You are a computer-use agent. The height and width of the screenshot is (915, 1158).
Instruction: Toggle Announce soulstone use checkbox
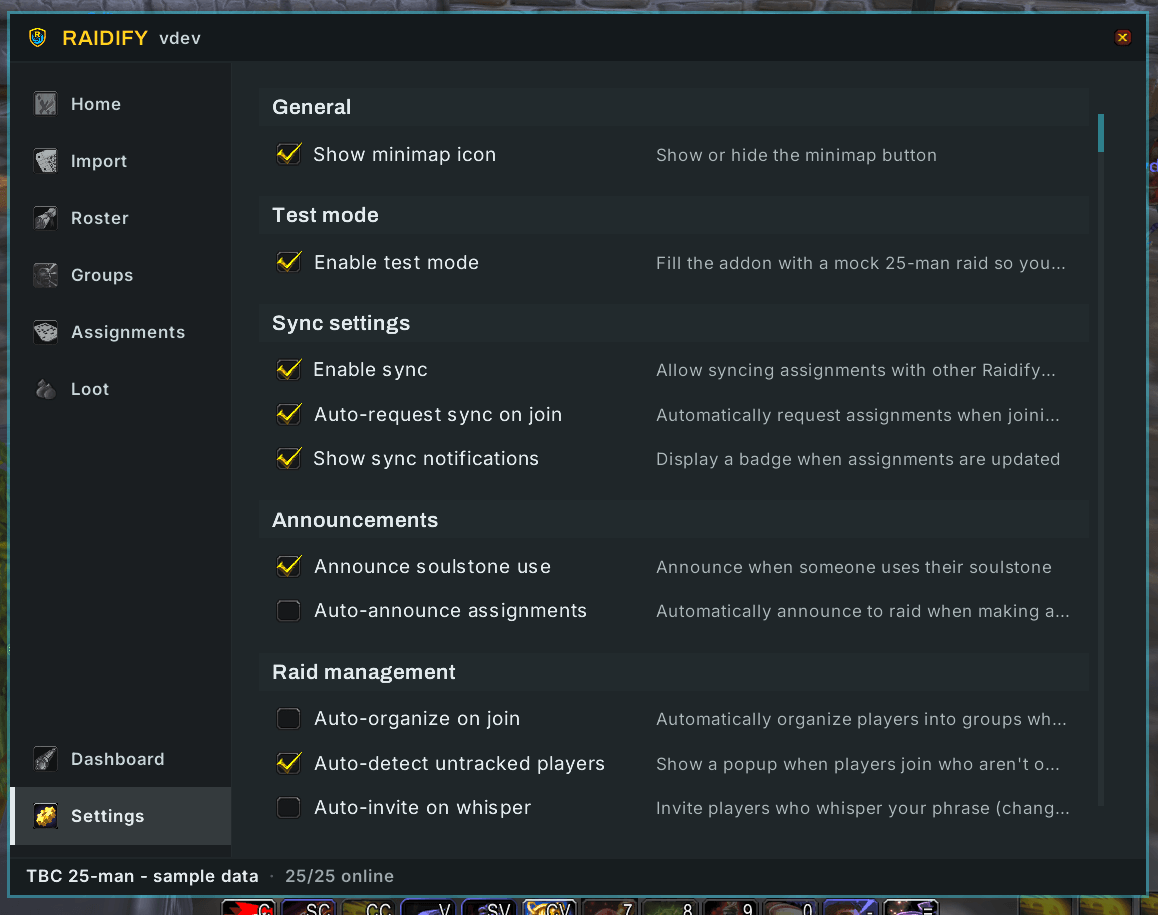288,566
